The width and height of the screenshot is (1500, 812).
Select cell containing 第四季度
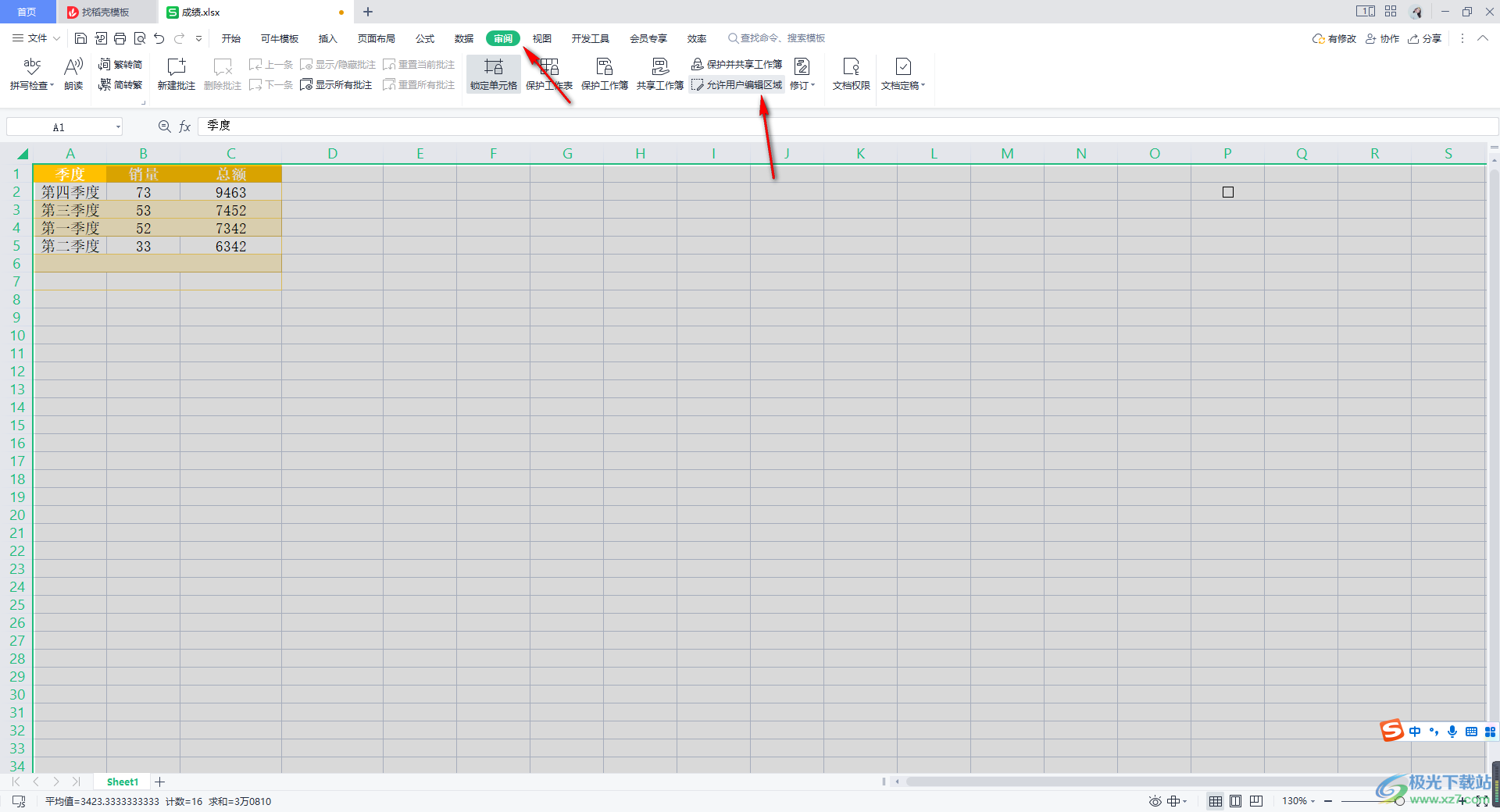pos(70,192)
